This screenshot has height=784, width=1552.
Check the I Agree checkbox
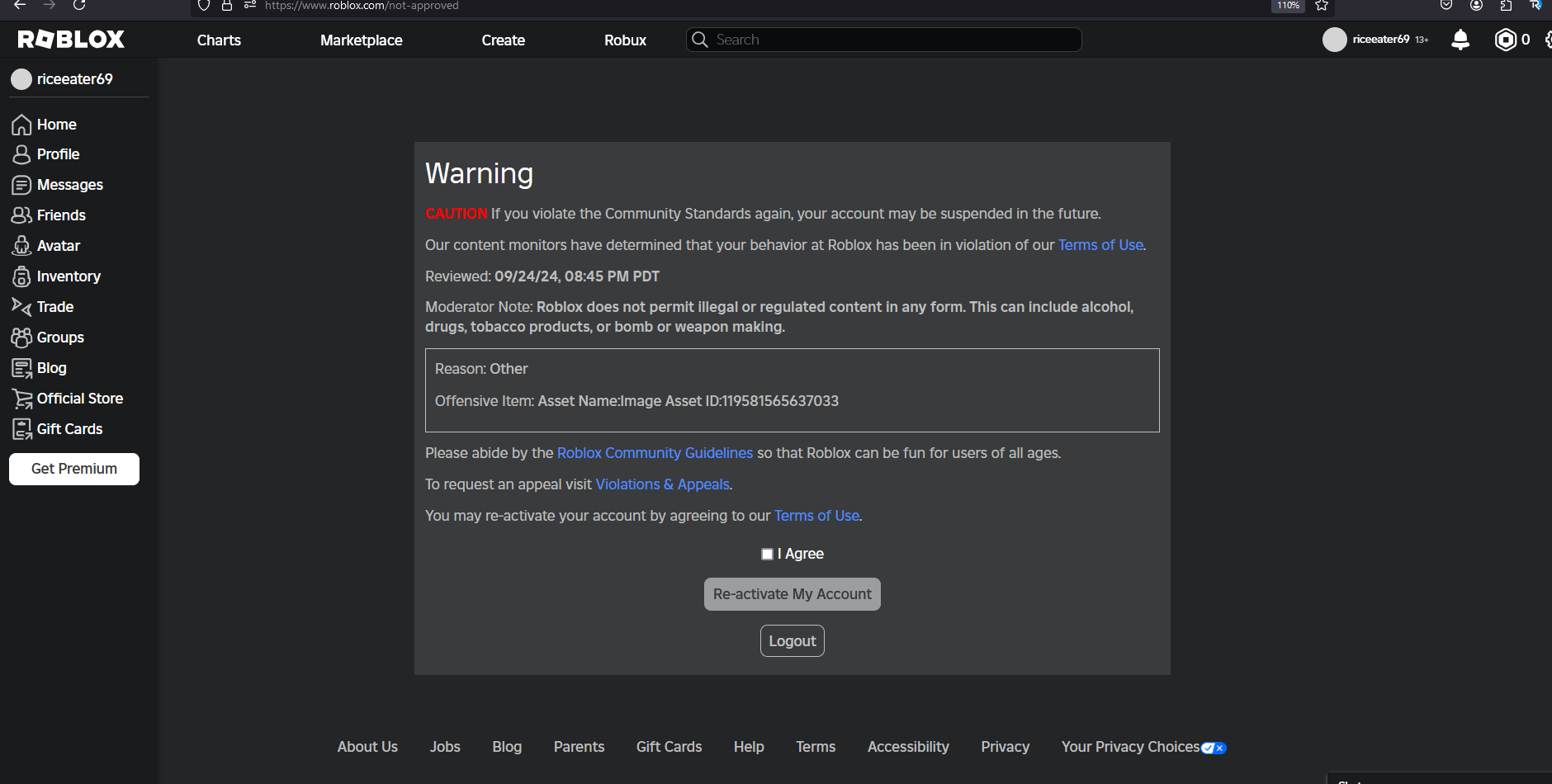click(x=767, y=554)
